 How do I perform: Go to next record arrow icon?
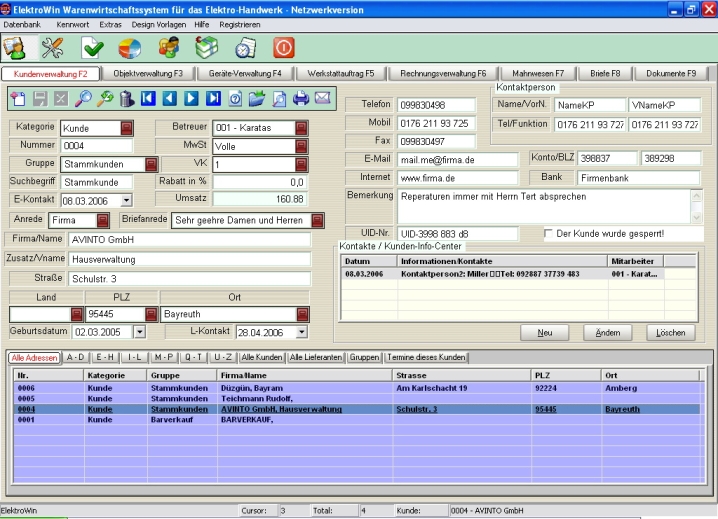tap(191, 98)
